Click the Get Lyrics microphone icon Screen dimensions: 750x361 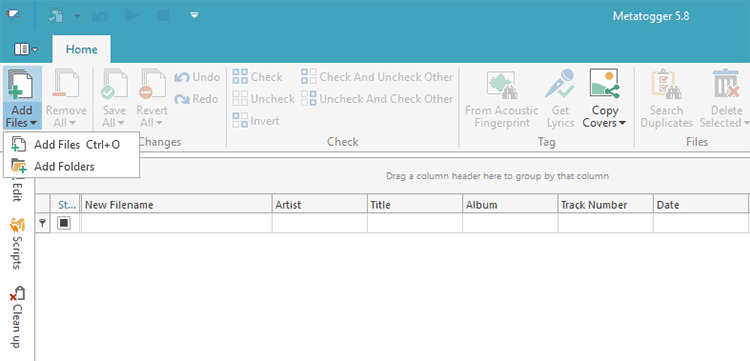click(560, 85)
